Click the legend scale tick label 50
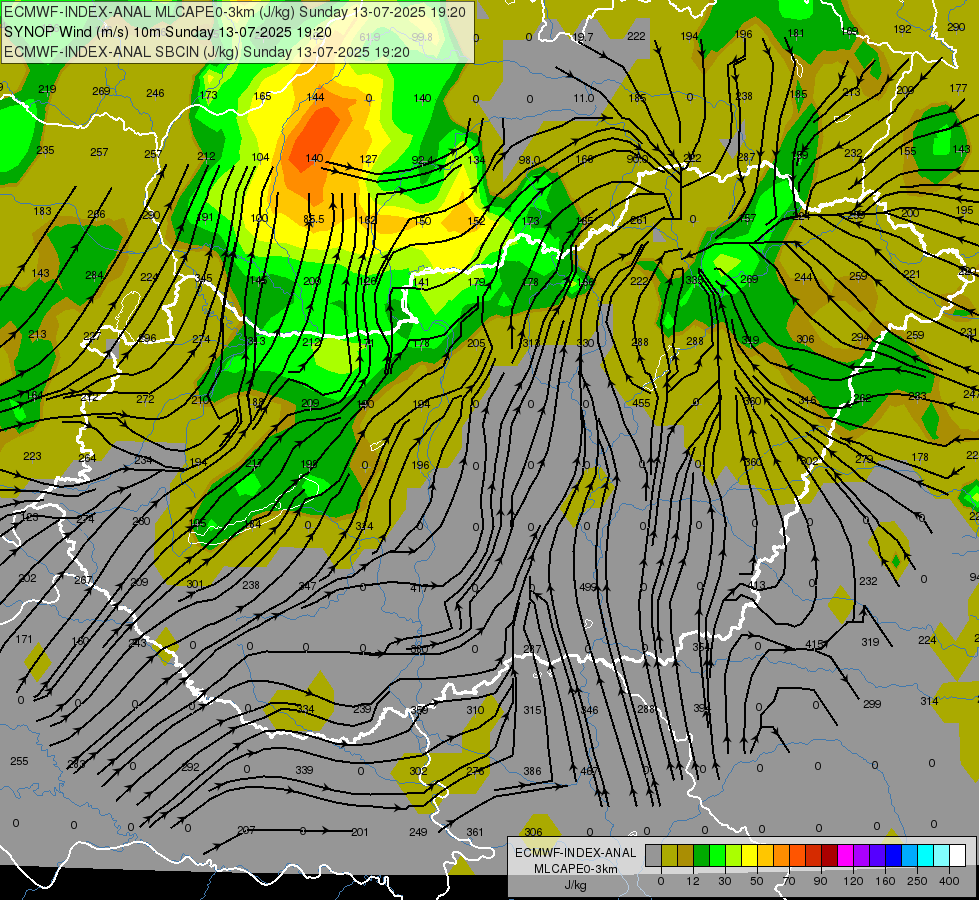 pyautogui.click(x=757, y=881)
